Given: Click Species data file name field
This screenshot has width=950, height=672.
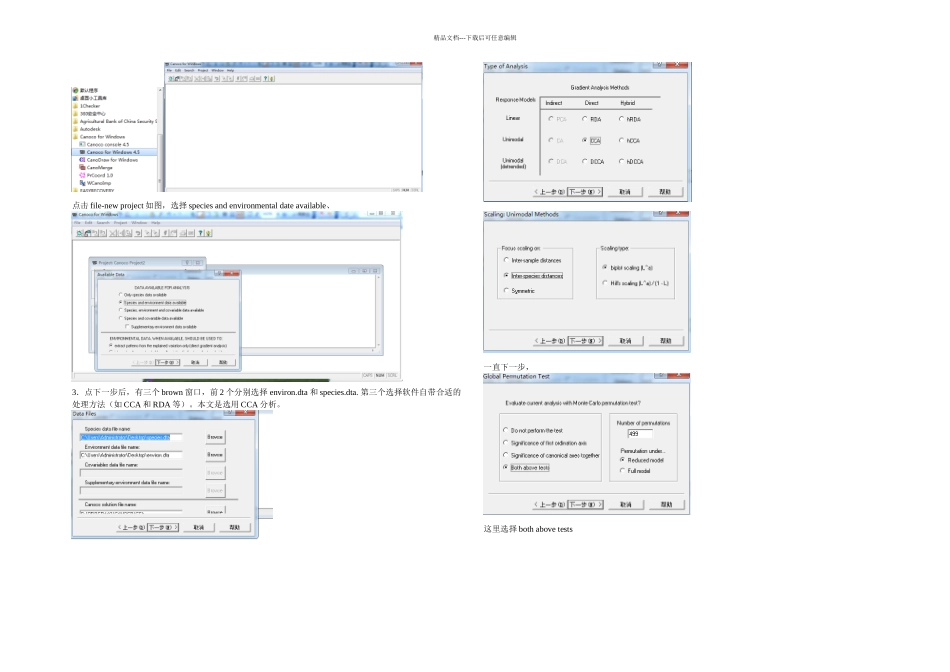Looking at the screenshot, I should pos(131,437).
